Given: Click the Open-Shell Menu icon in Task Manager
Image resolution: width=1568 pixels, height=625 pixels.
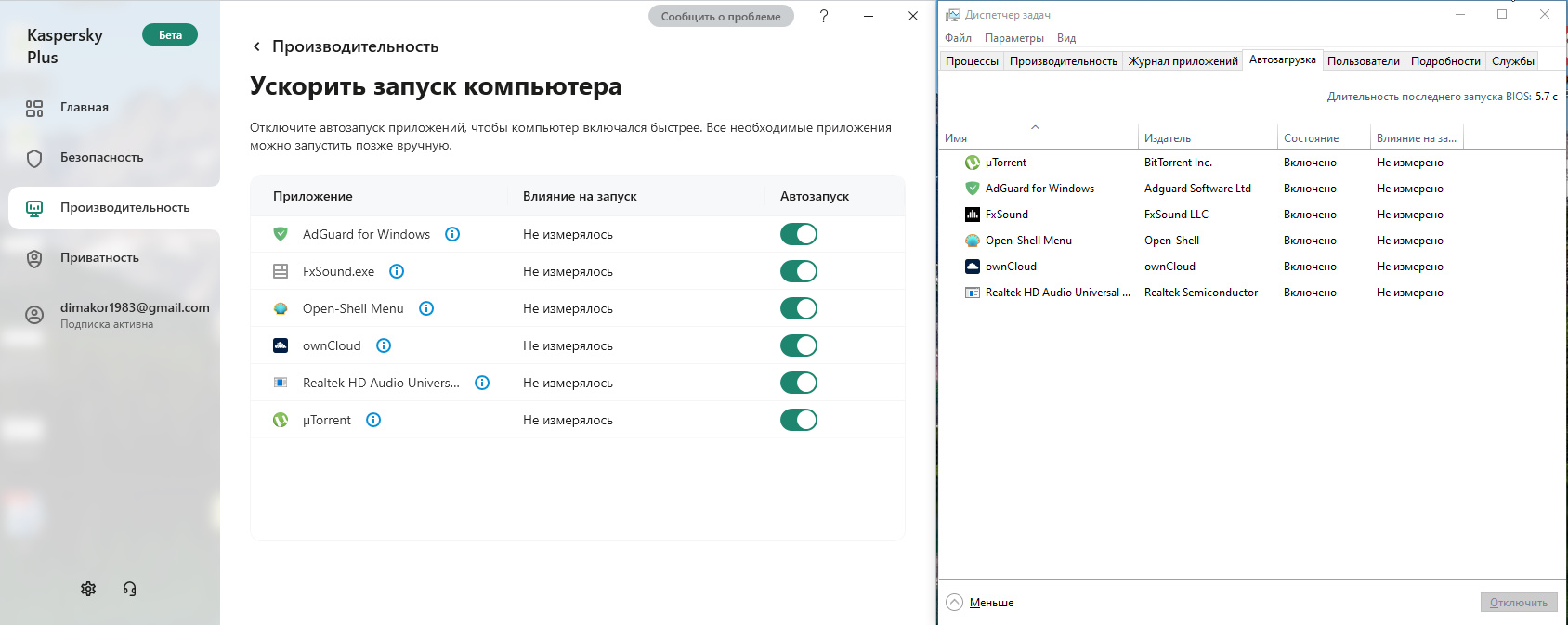Looking at the screenshot, I should 973,241.
